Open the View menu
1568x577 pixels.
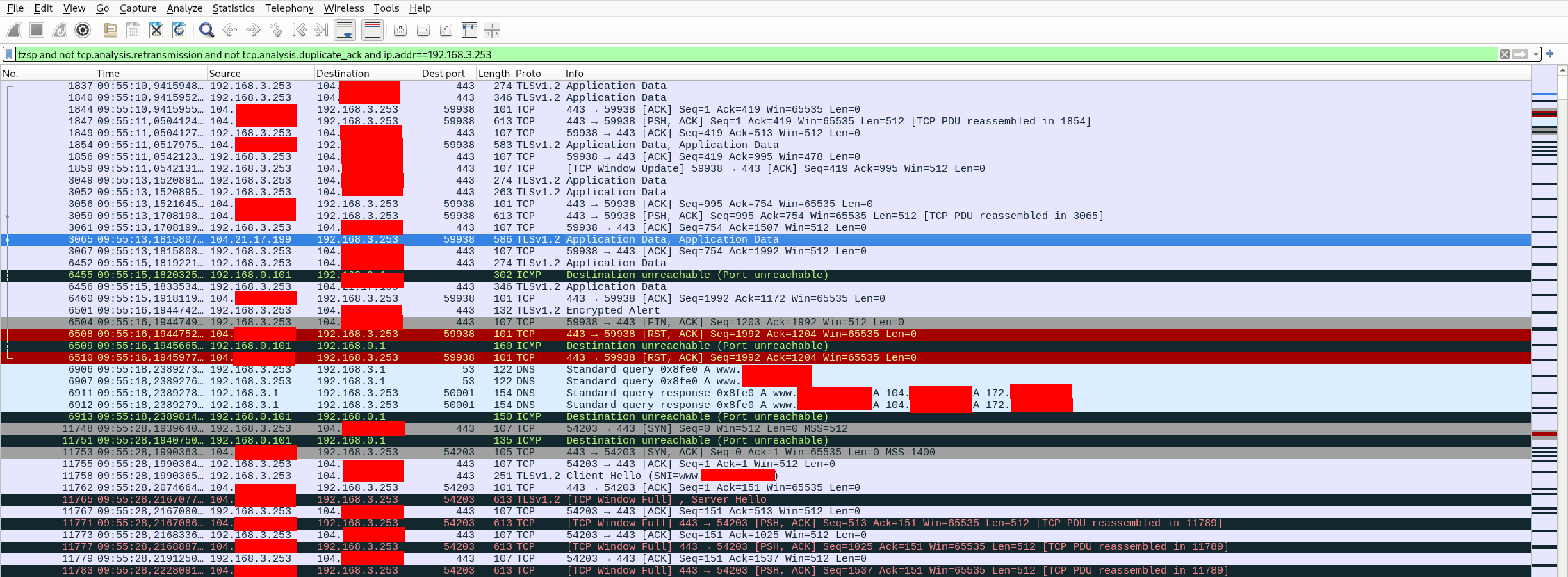tap(74, 8)
